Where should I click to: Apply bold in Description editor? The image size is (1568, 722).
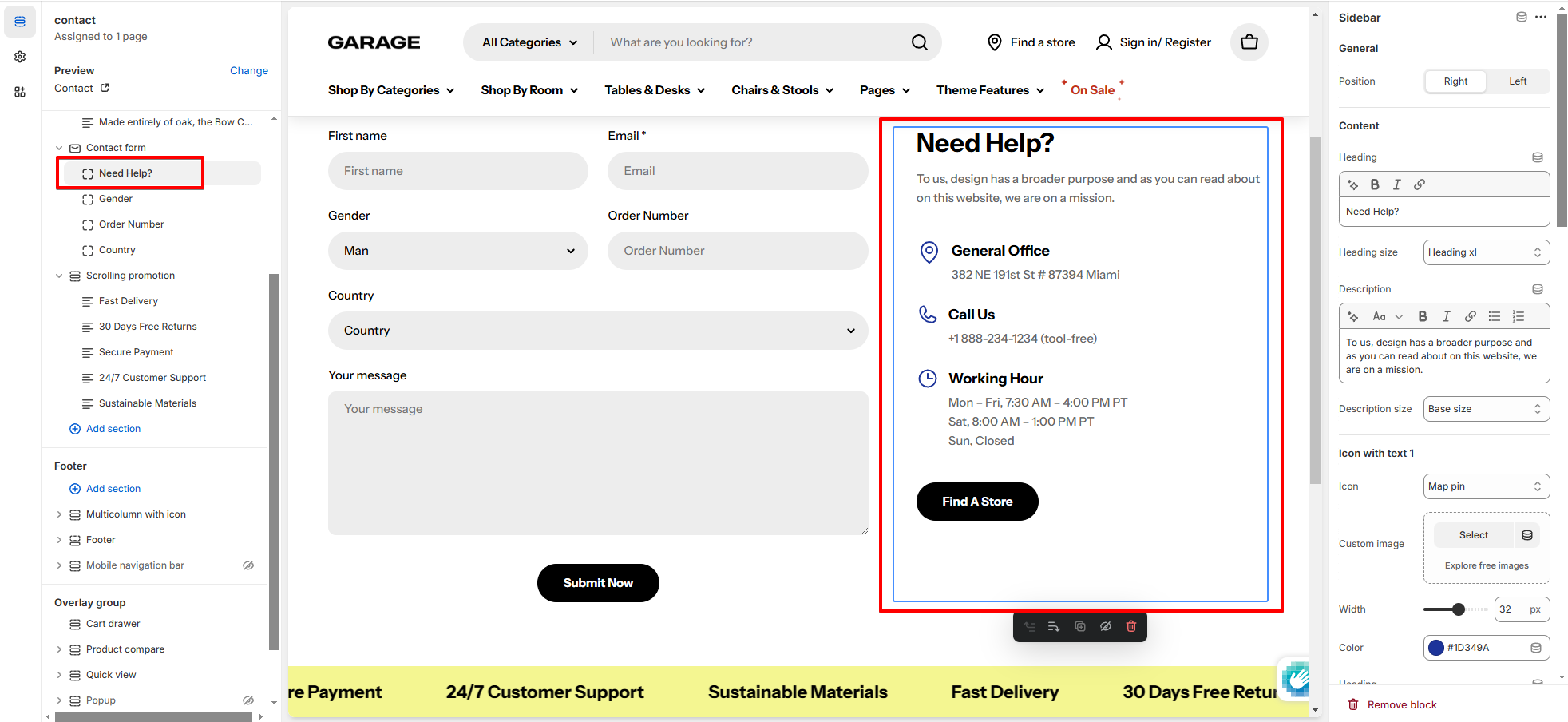(x=1423, y=316)
